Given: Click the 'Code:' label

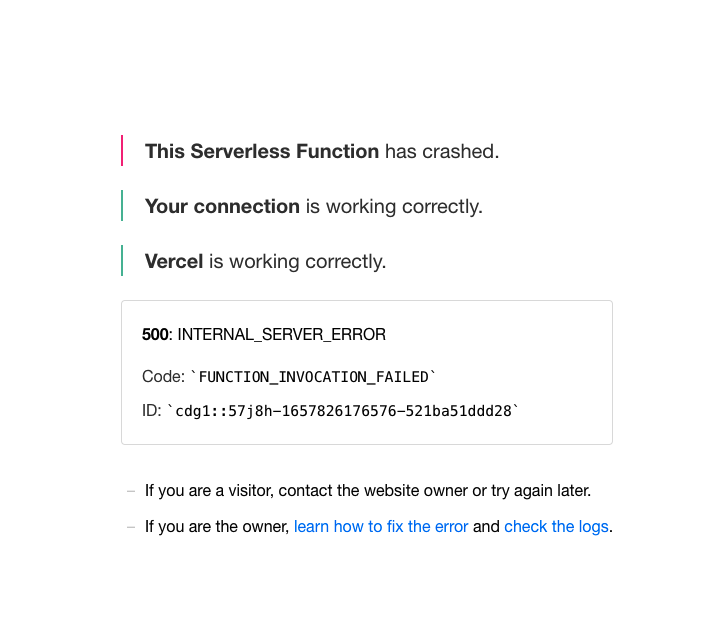Looking at the screenshot, I should 163,377.
